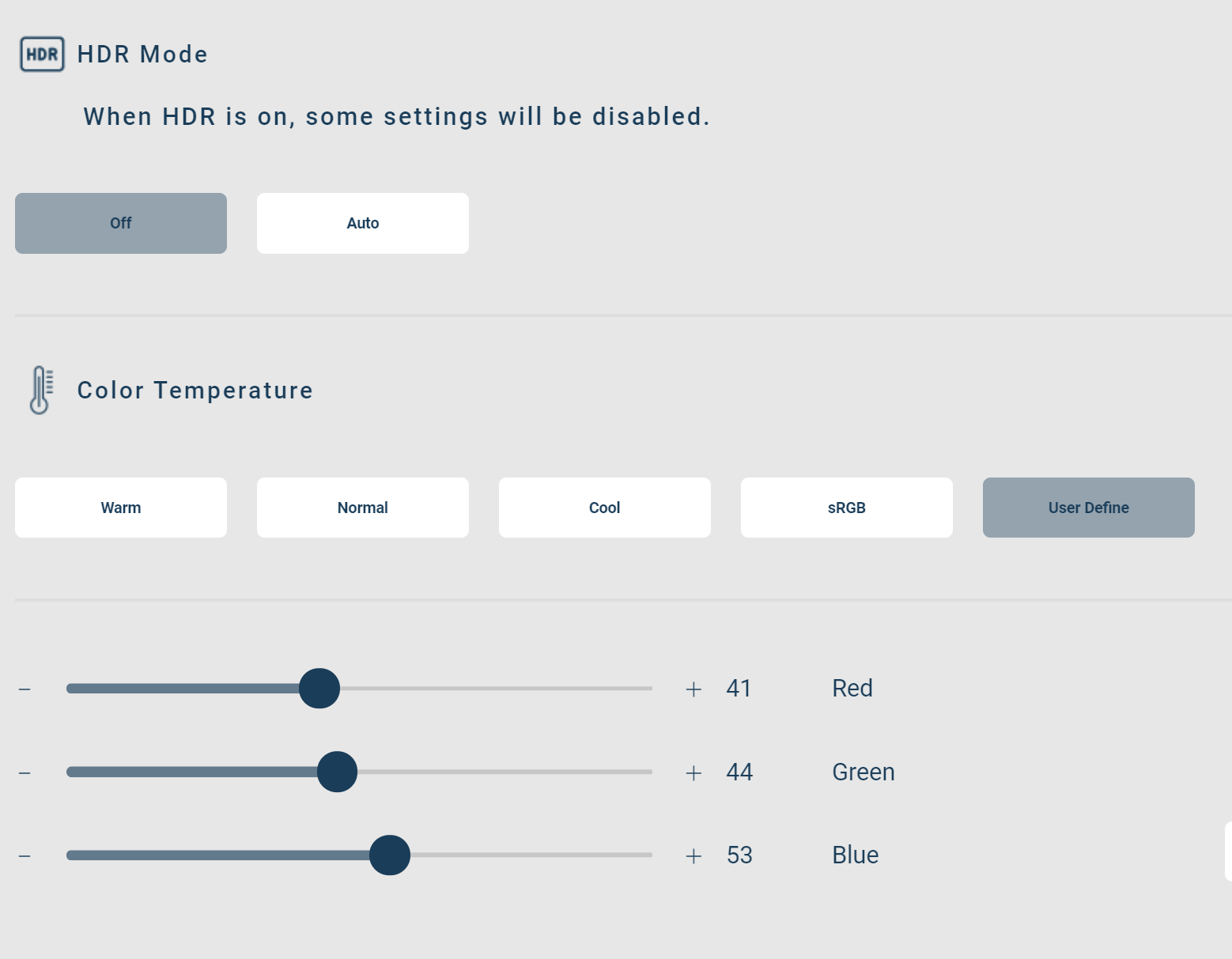
Task: Increase Blue with the plus icon
Action: point(693,855)
